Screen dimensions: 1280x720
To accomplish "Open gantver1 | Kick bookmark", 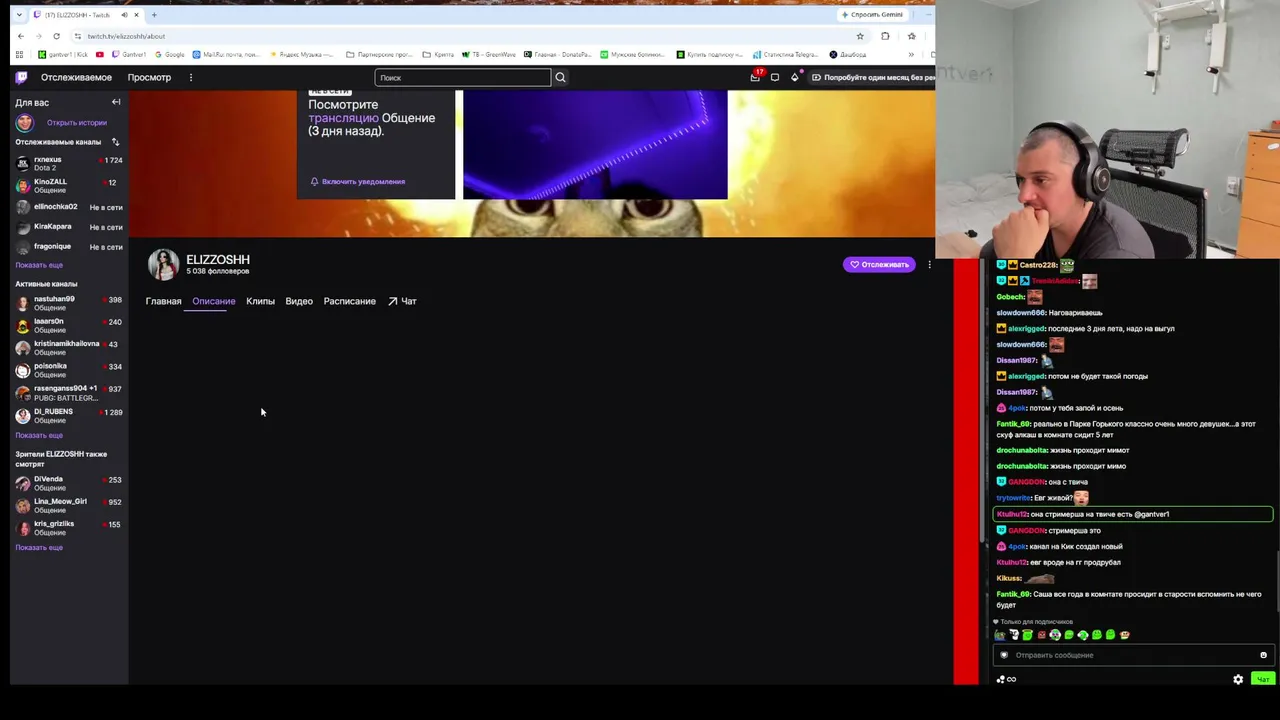I will (x=61, y=55).
